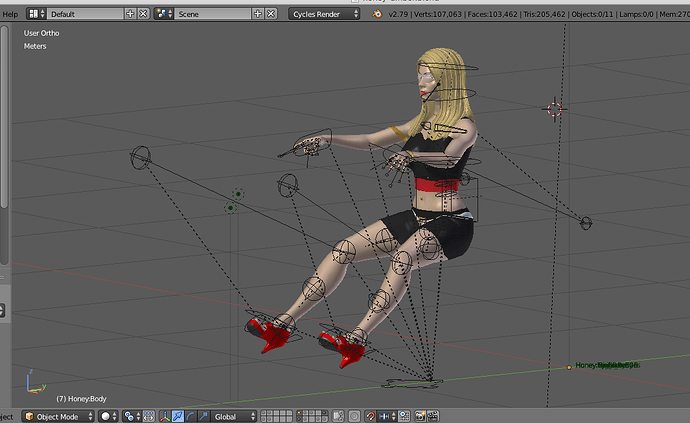
Task: Open the screen layout browser icon
Action: point(36,14)
